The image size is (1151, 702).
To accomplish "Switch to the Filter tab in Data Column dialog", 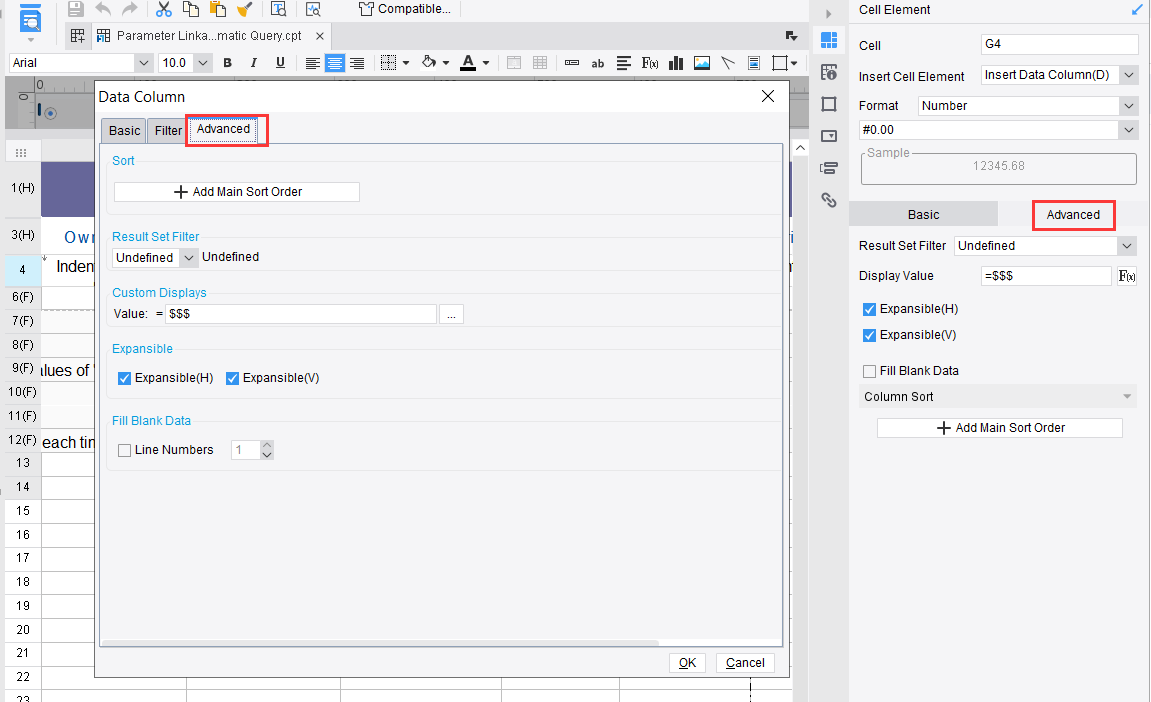I will tap(167, 130).
